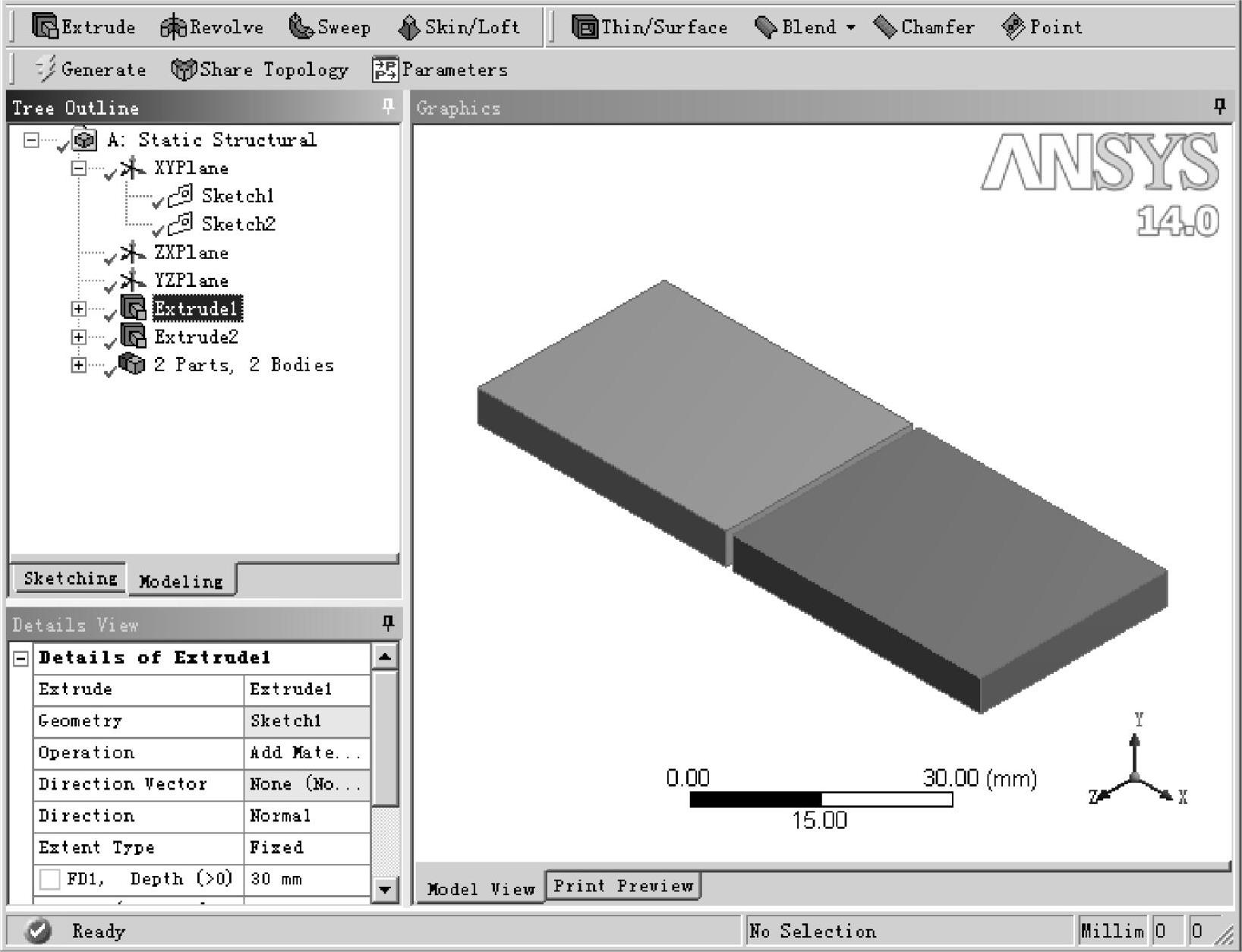Click the Depth value 30 mm
Viewport: 1242px width, 952px height.
[307, 879]
